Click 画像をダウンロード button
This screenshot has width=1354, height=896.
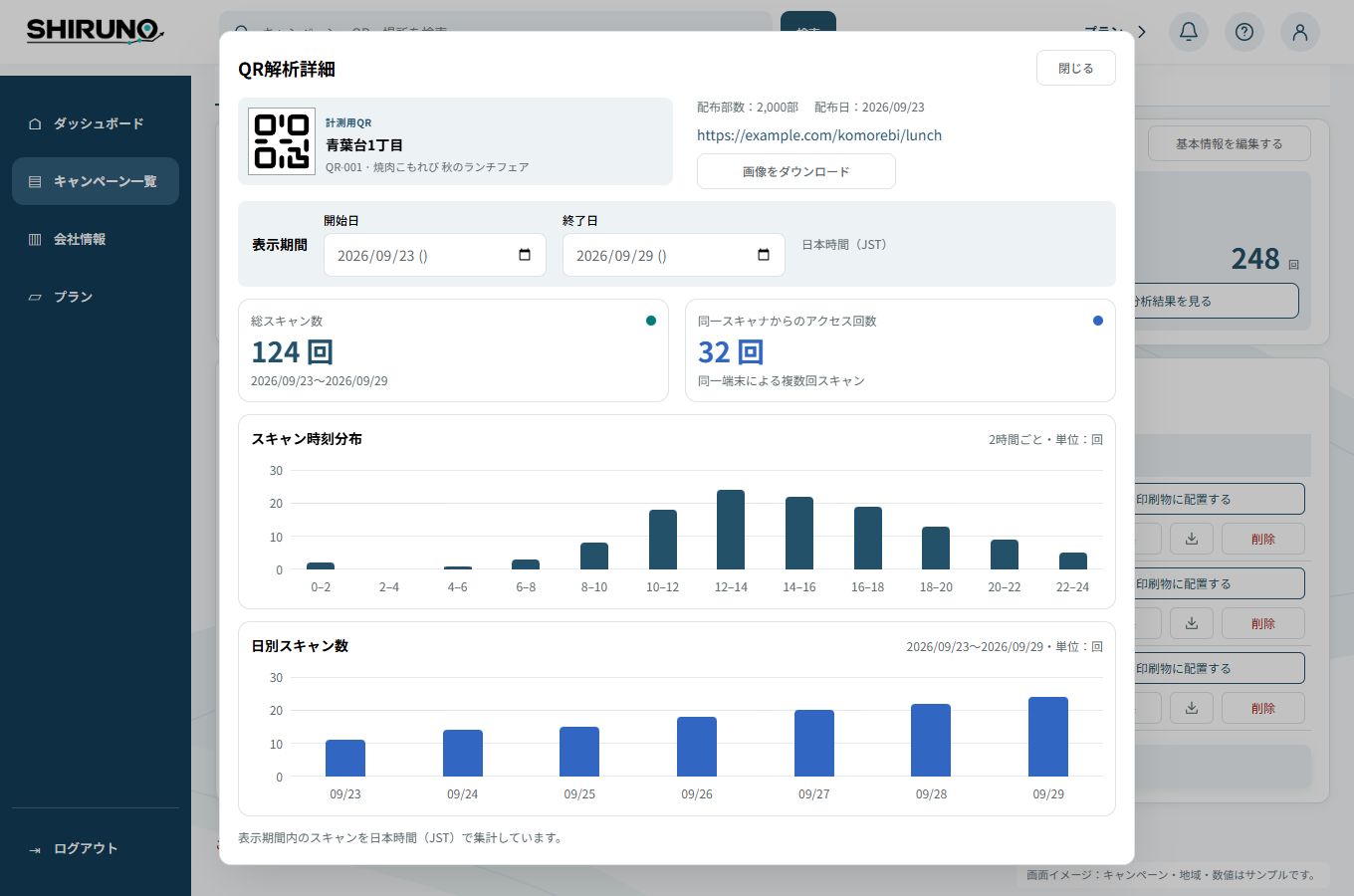796,171
